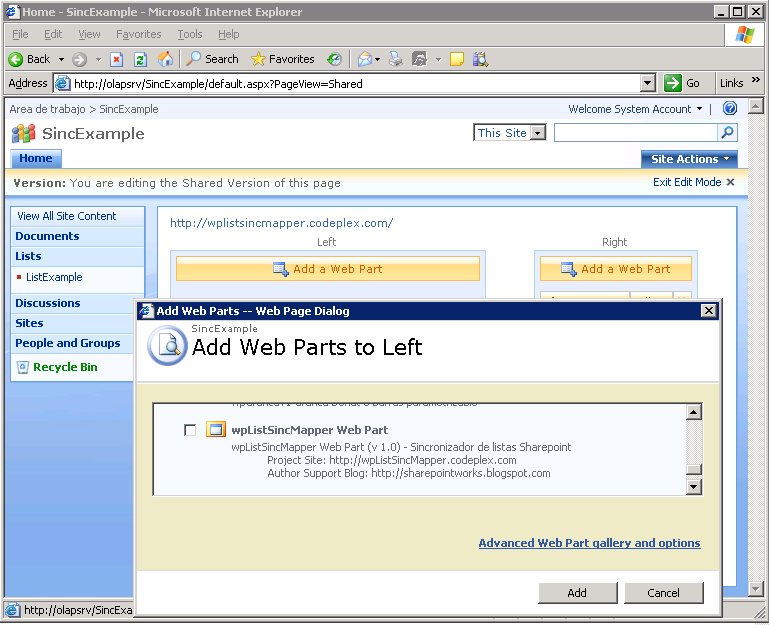Open the Back button history dropdown
The height and width of the screenshot is (625, 769).
[x=61, y=59]
